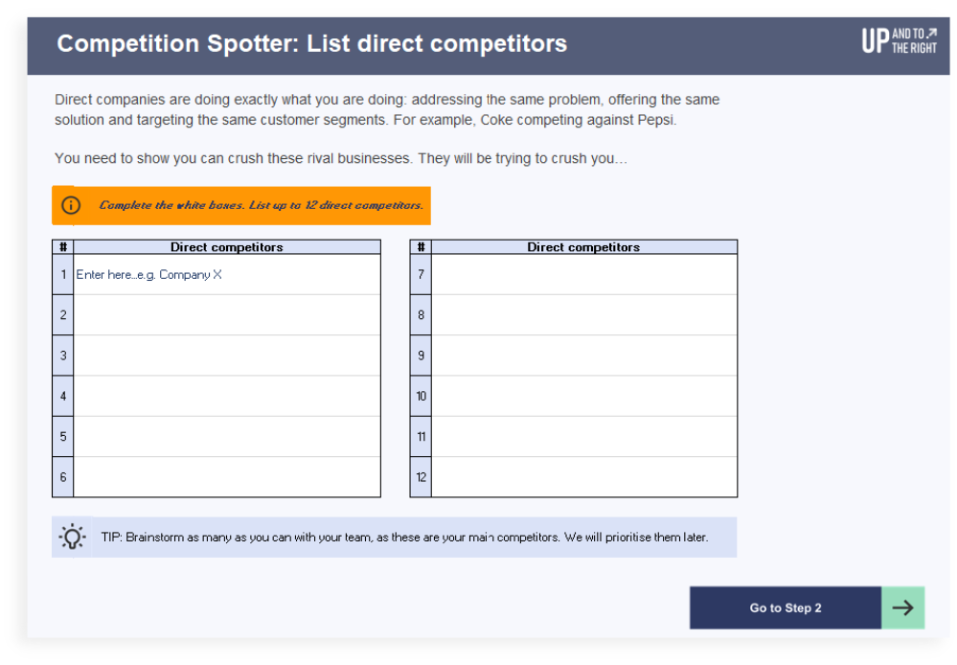Select competitor input box number 1
Image resolution: width=957 pixels, height=665 pixels.
tap(227, 275)
